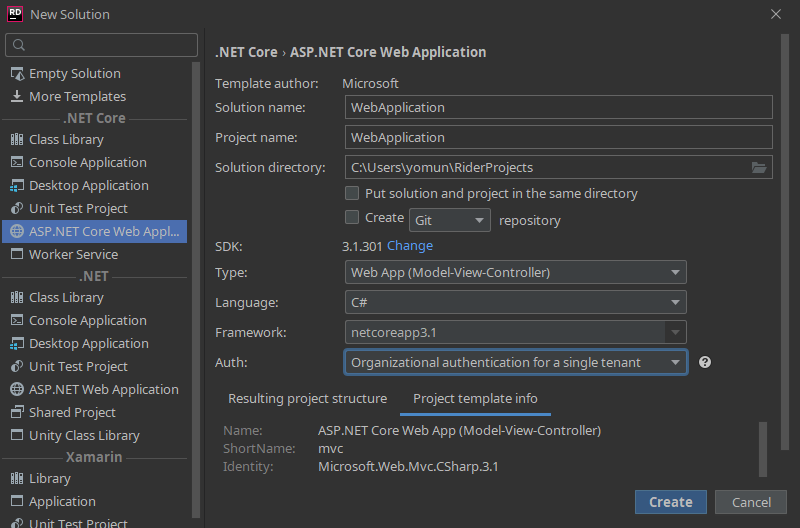The width and height of the screenshot is (800, 528).
Task: Click the template list vertical scrollbar
Action: click(196, 290)
